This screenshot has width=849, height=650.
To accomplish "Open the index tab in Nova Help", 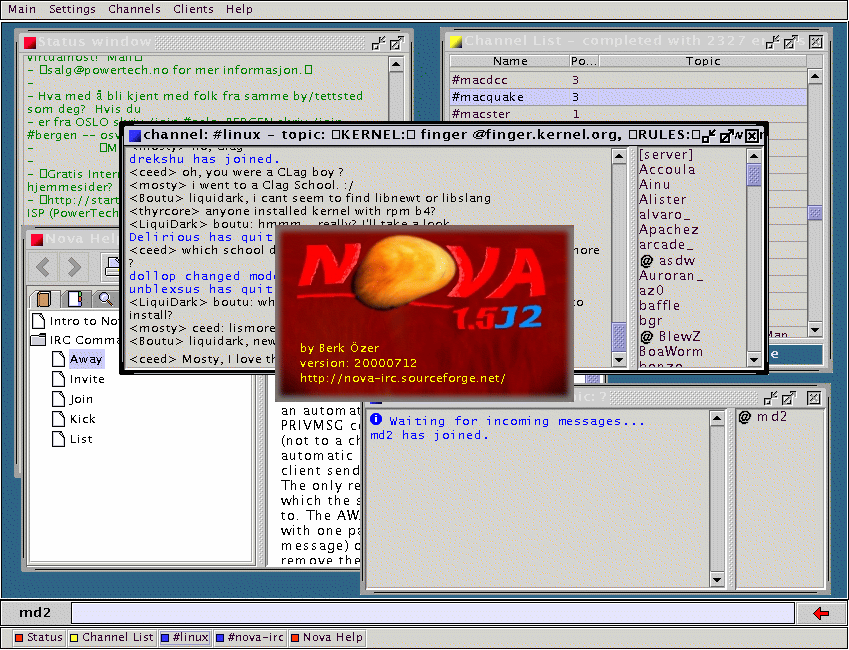I will 75,298.
